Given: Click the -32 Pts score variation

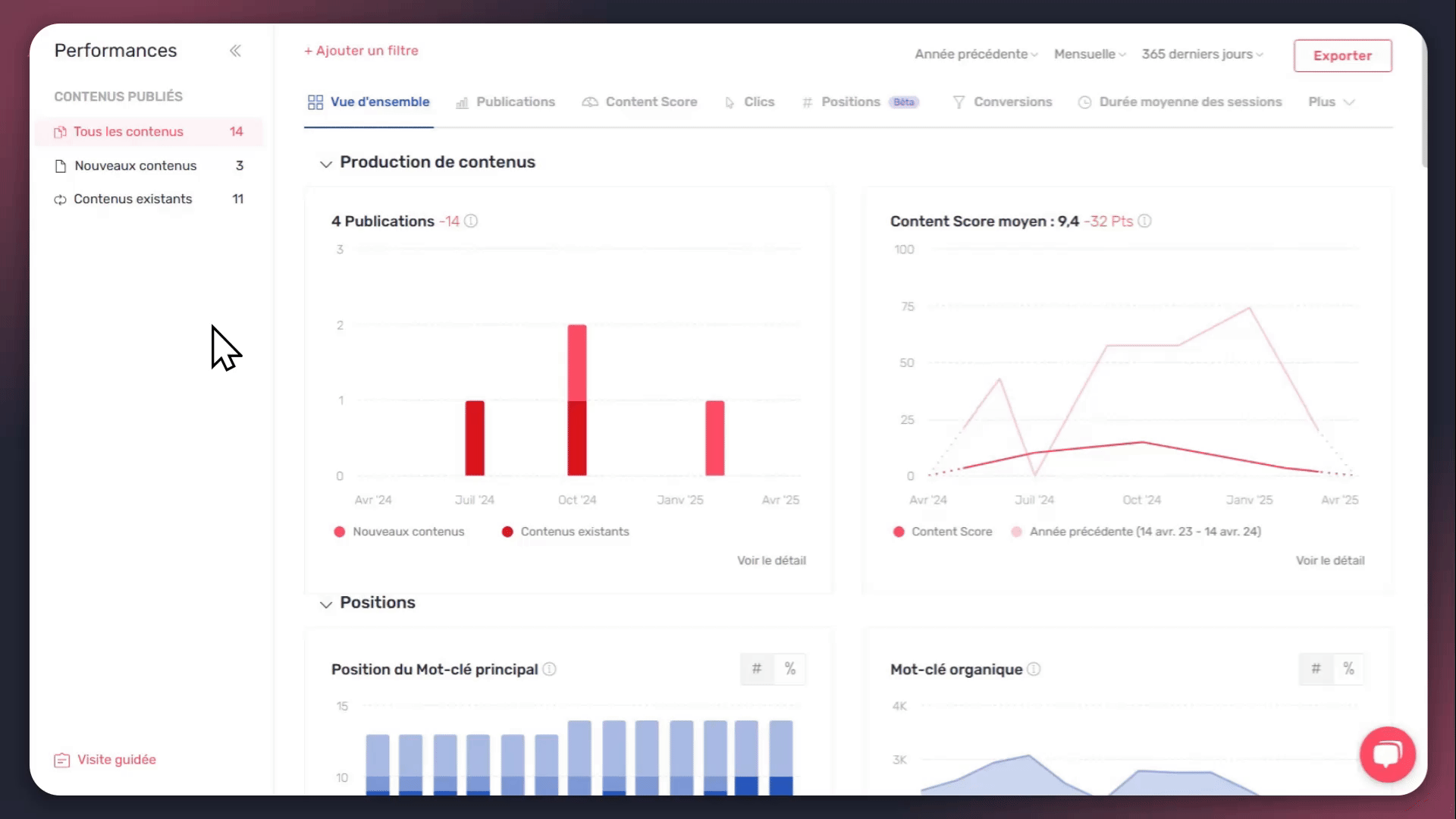Looking at the screenshot, I should coord(1108,221).
